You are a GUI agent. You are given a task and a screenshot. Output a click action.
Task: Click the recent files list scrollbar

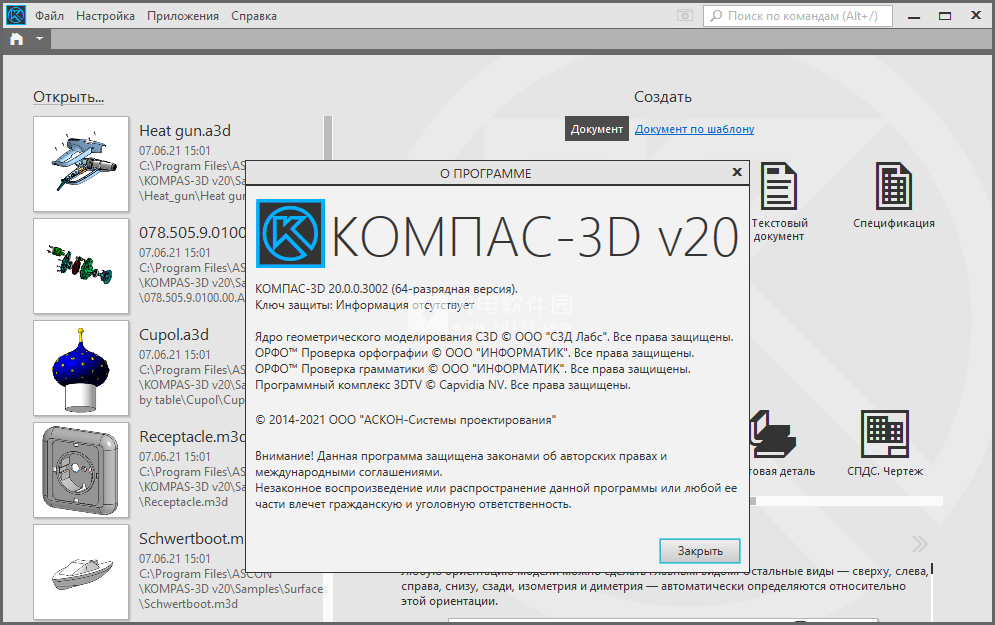[x=328, y=138]
